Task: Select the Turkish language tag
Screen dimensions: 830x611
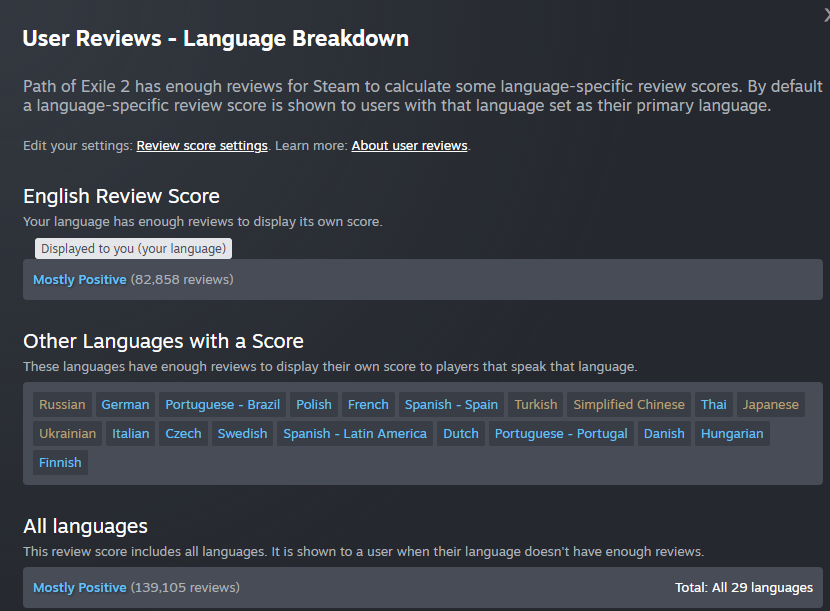Action: click(x=536, y=405)
